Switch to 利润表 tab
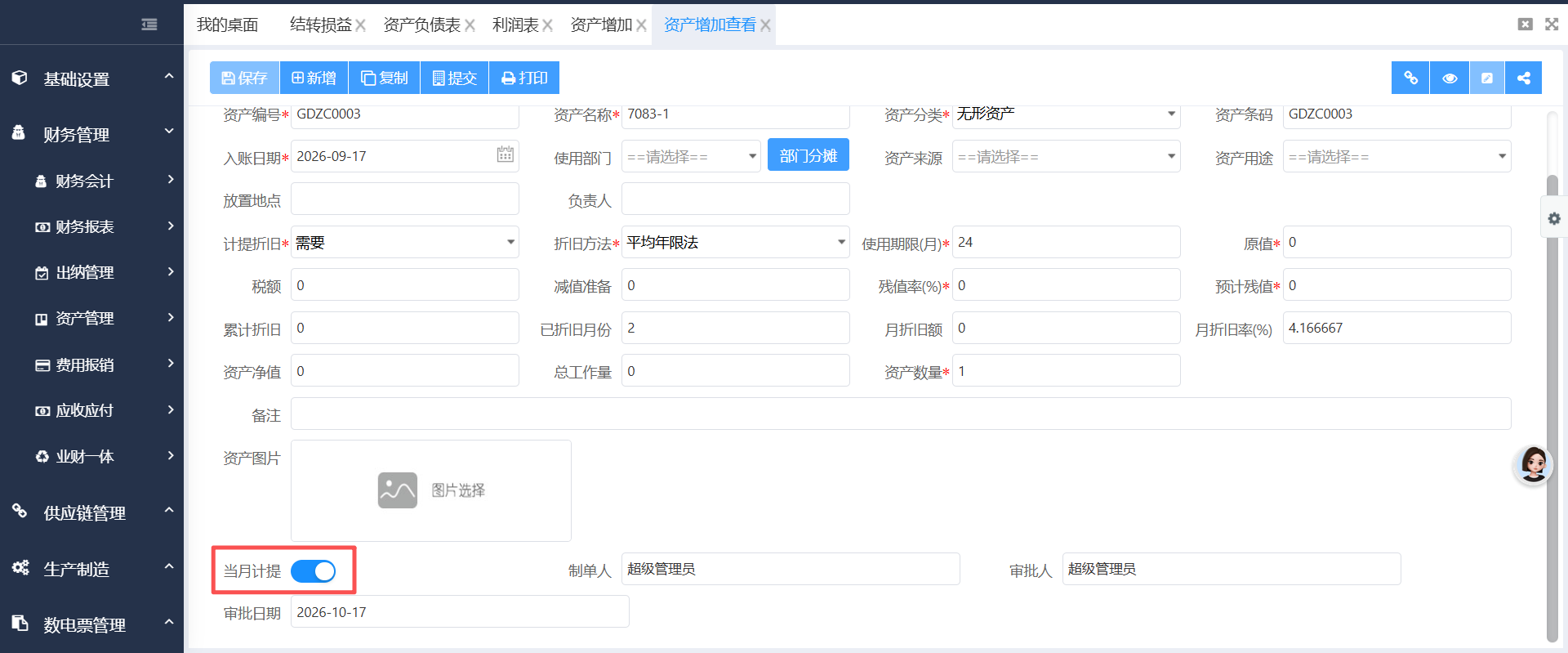Image resolution: width=1568 pixels, height=653 pixels. coord(515,25)
